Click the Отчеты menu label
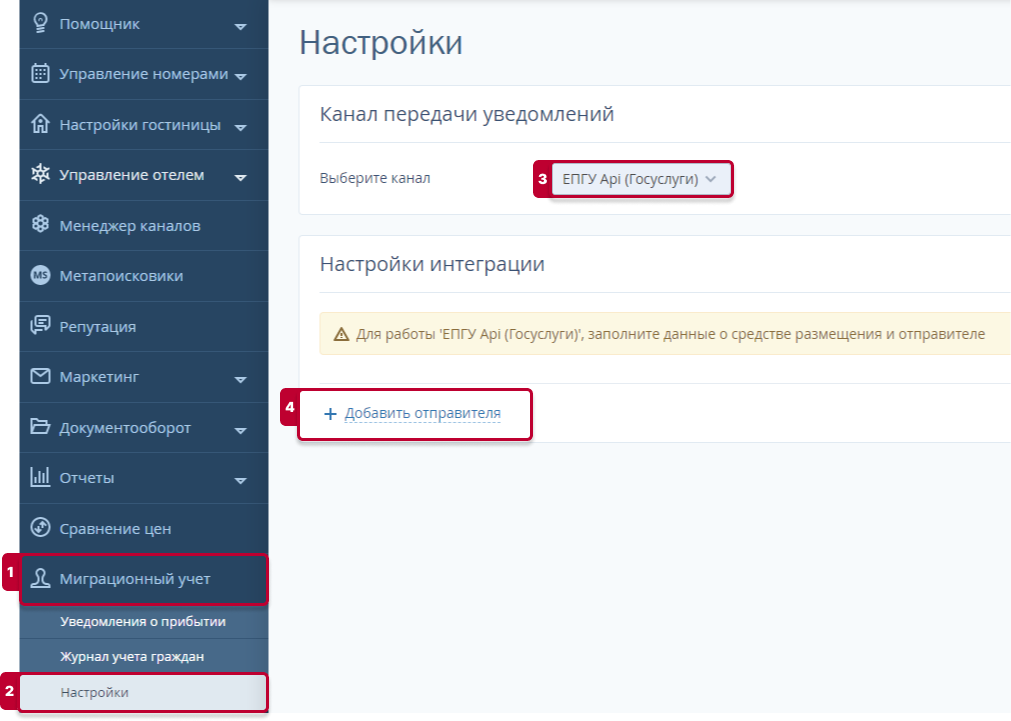 (87, 478)
